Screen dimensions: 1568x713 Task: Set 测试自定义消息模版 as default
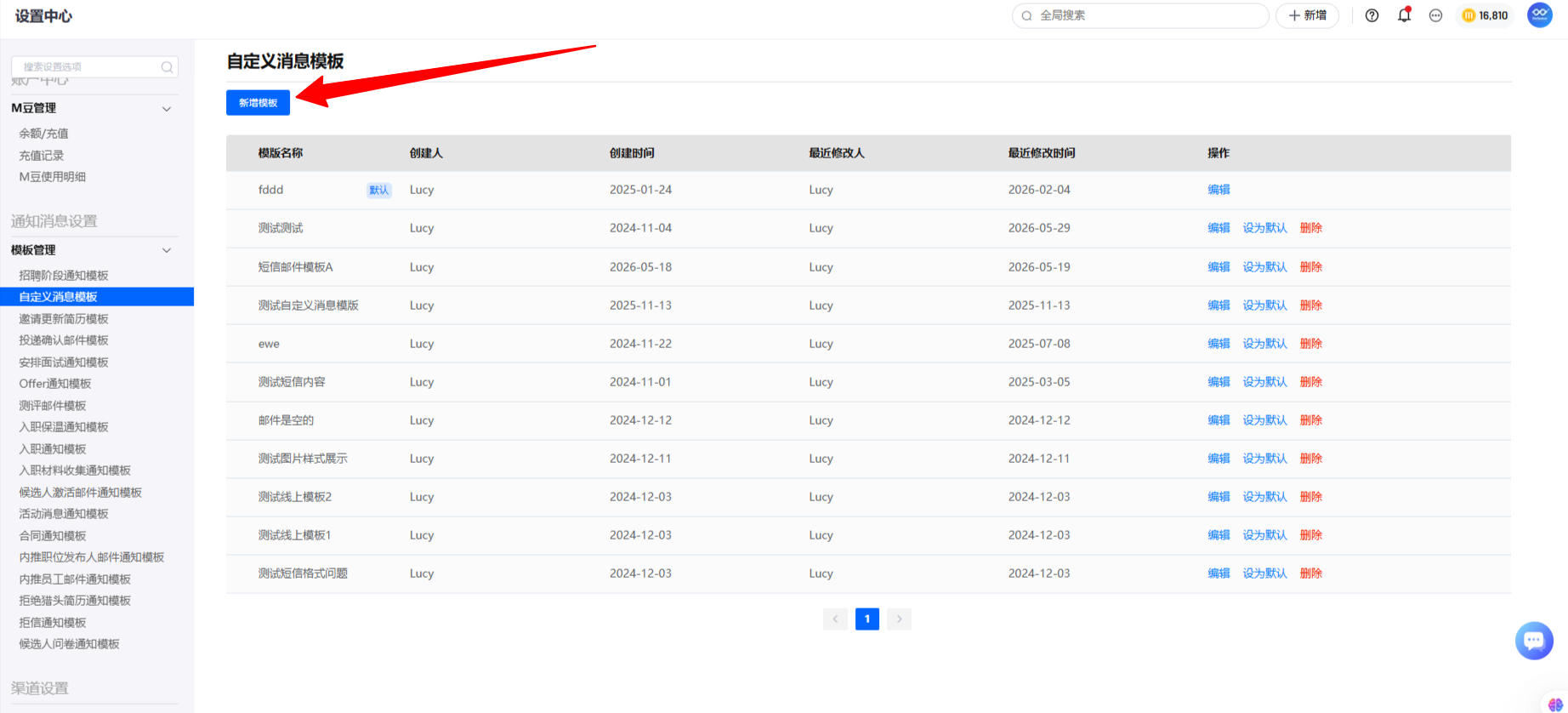[1264, 305]
